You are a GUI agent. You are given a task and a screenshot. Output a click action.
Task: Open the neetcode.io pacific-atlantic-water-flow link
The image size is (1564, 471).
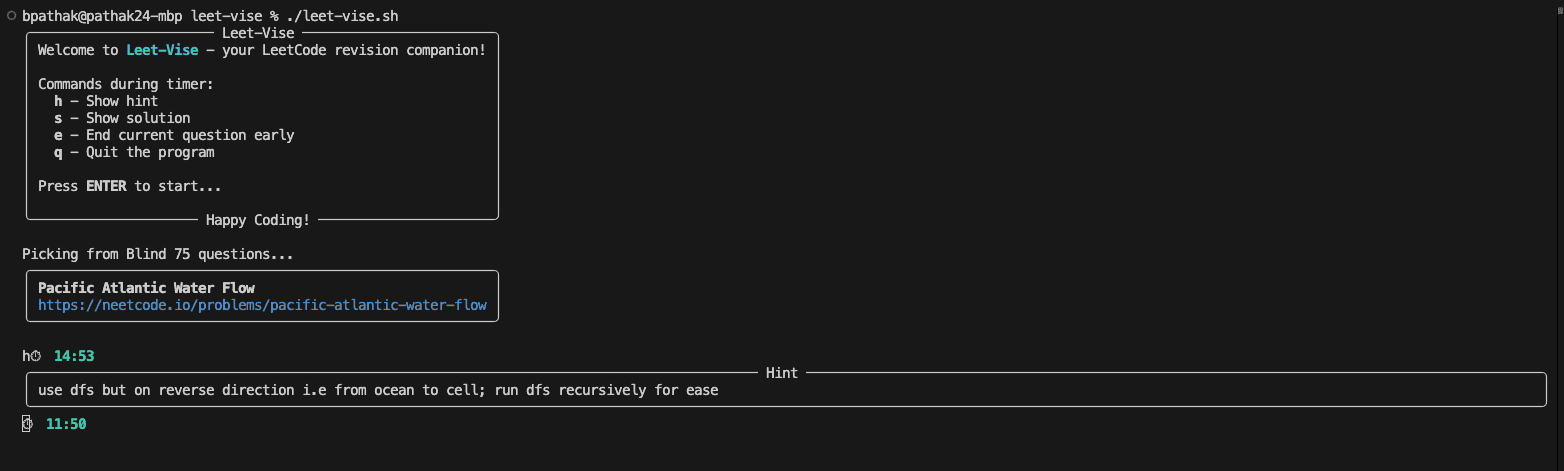pyautogui.click(x=262, y=305)
